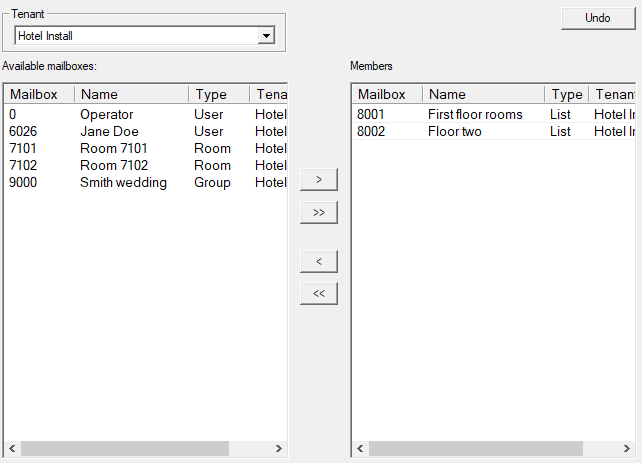Click the remove selected (<) button
Image resolution: width=642 pixels, height=463 pixels.
(x=319, y=261)
